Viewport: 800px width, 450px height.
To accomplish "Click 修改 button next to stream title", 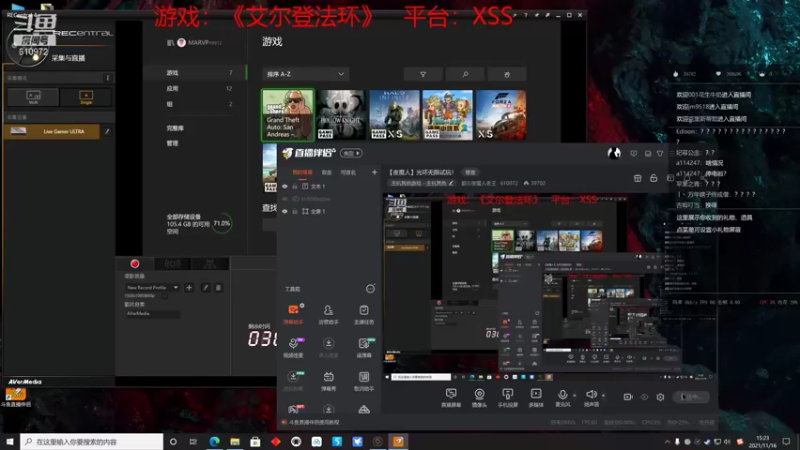I will [470, 172].
